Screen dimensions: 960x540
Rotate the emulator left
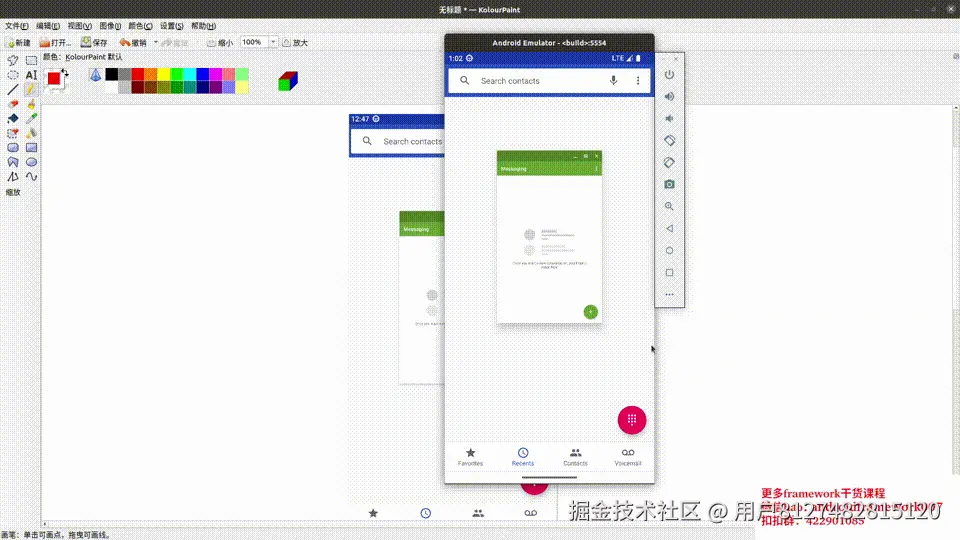pos(669,140)
